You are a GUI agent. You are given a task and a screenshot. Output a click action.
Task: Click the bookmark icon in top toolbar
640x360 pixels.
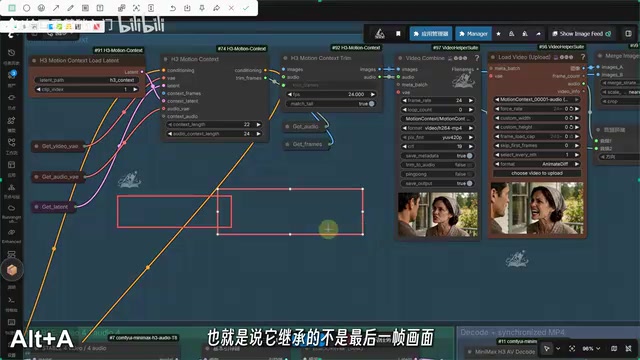(398, 33)
